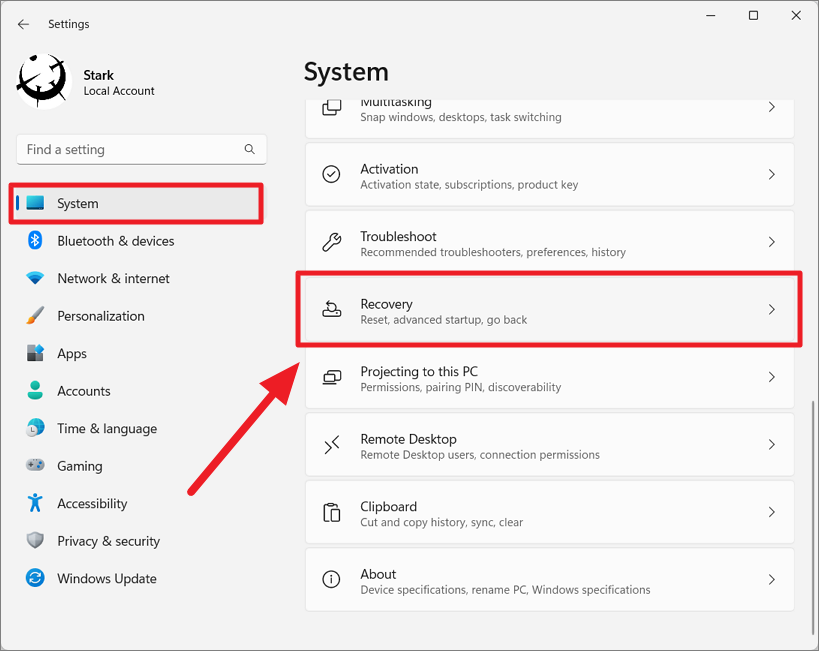Click the Clipboard icon
This screenshot has width=819, height=651.
point(331,512)
